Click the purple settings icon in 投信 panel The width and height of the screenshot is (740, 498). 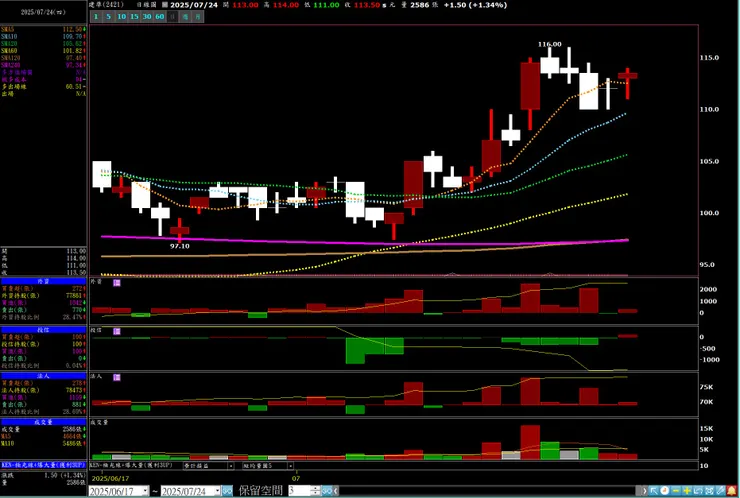tap(117, 331)
